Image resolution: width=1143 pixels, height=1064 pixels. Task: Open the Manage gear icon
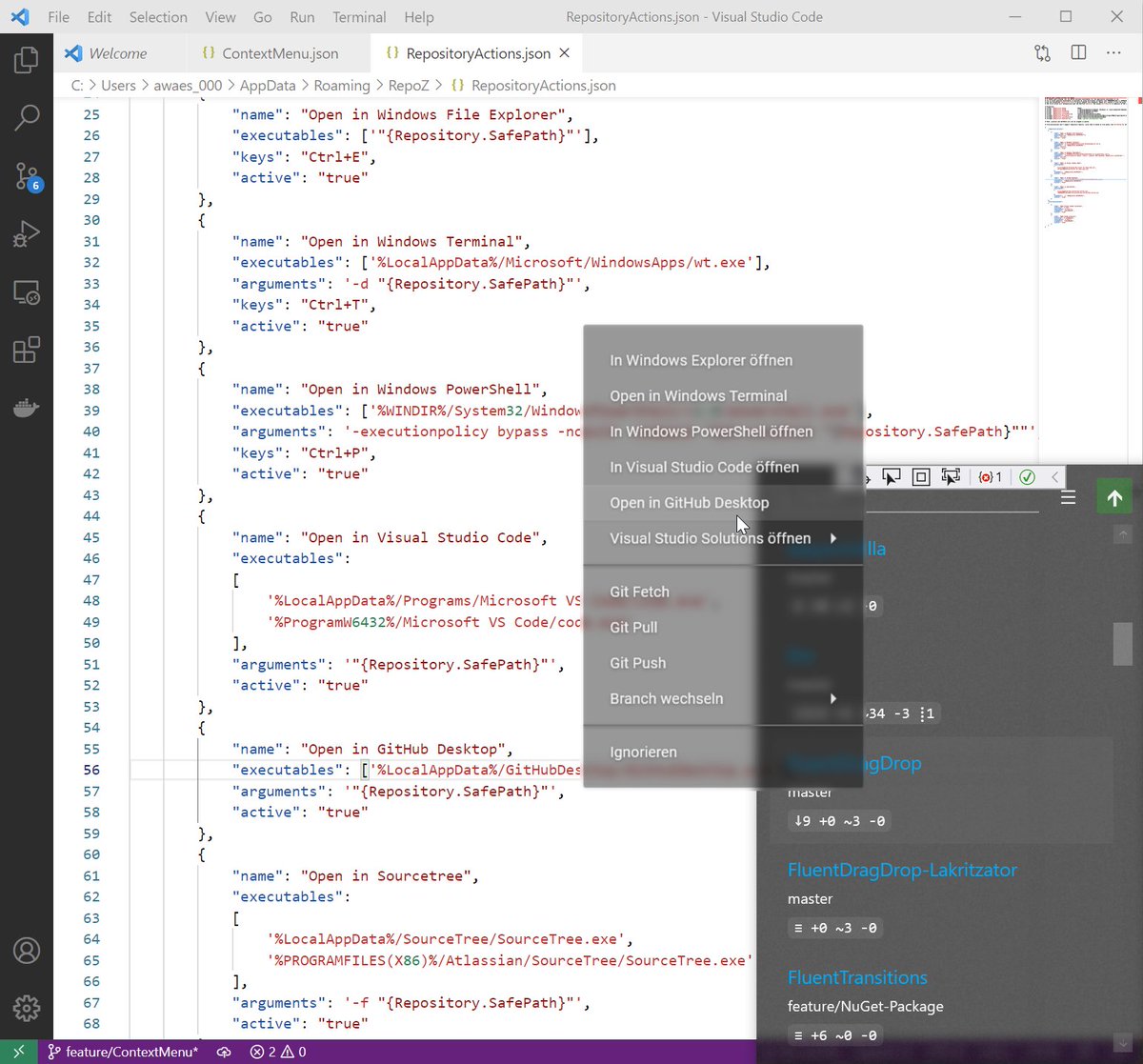tap(27, 1008)
